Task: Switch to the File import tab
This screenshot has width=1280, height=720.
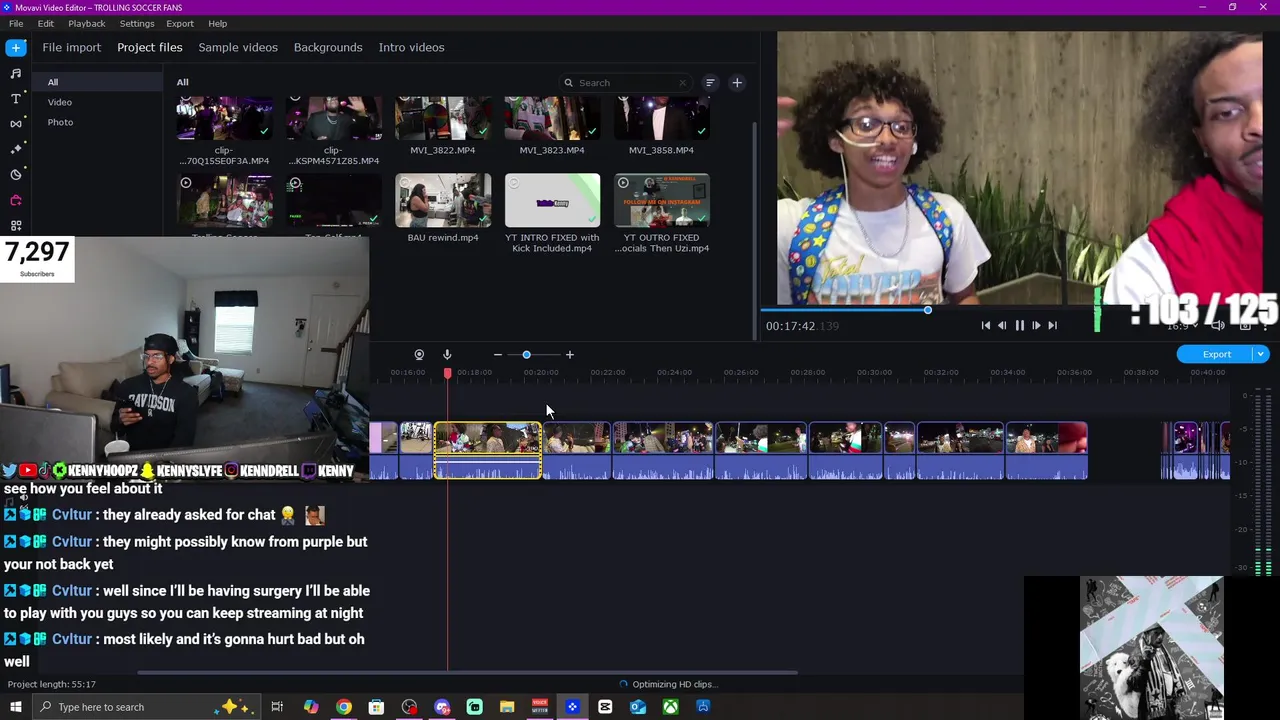Action: (72, 47)
